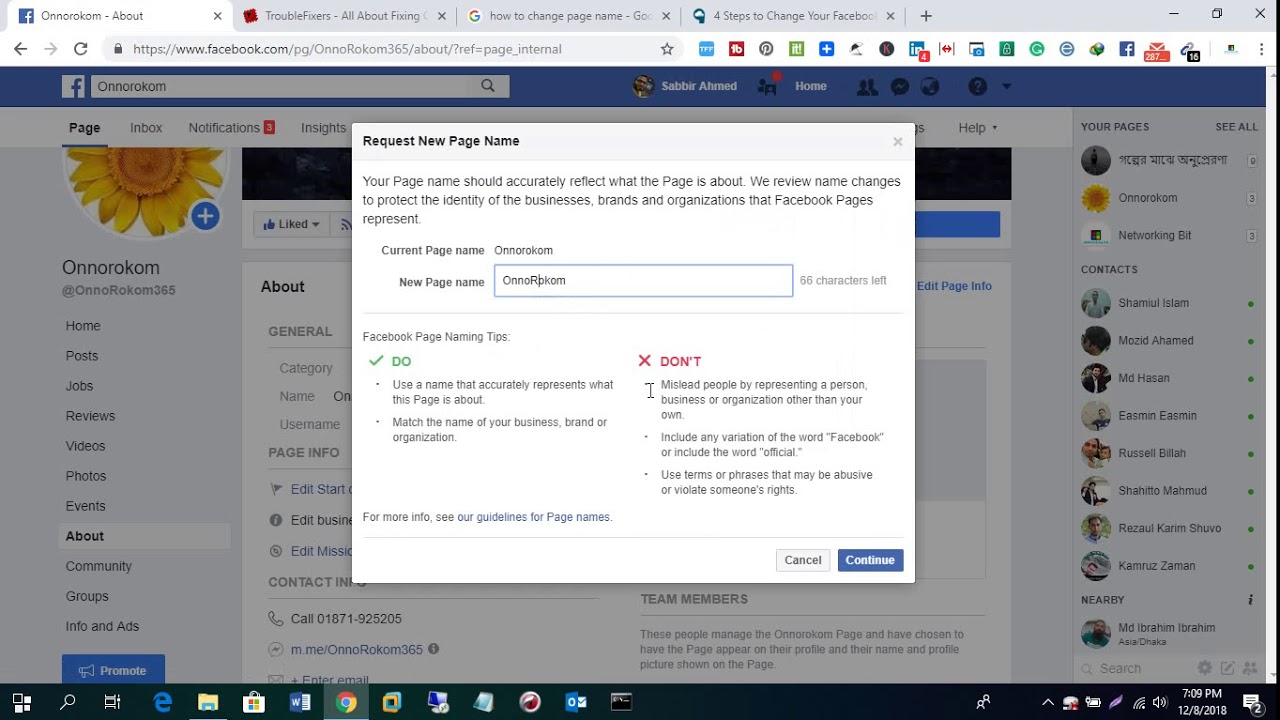Expand the account dropdown arrow in header
This screenshot has height=720, width=1280.
pyautogui.click(x=1006, y=87)
